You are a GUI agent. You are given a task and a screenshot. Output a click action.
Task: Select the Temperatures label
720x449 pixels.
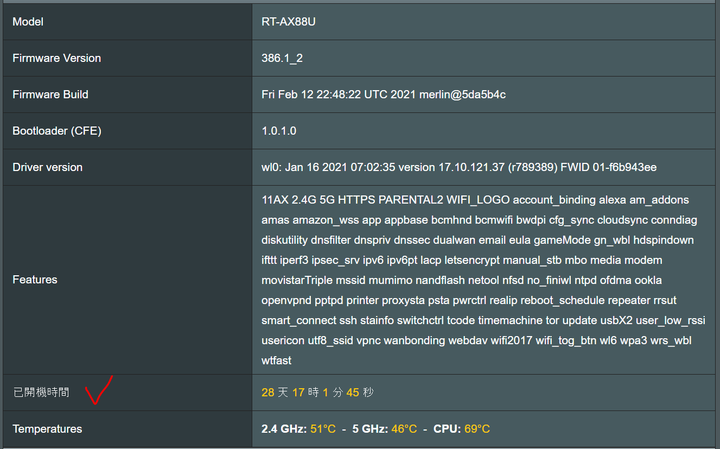[x=47, y=429]
